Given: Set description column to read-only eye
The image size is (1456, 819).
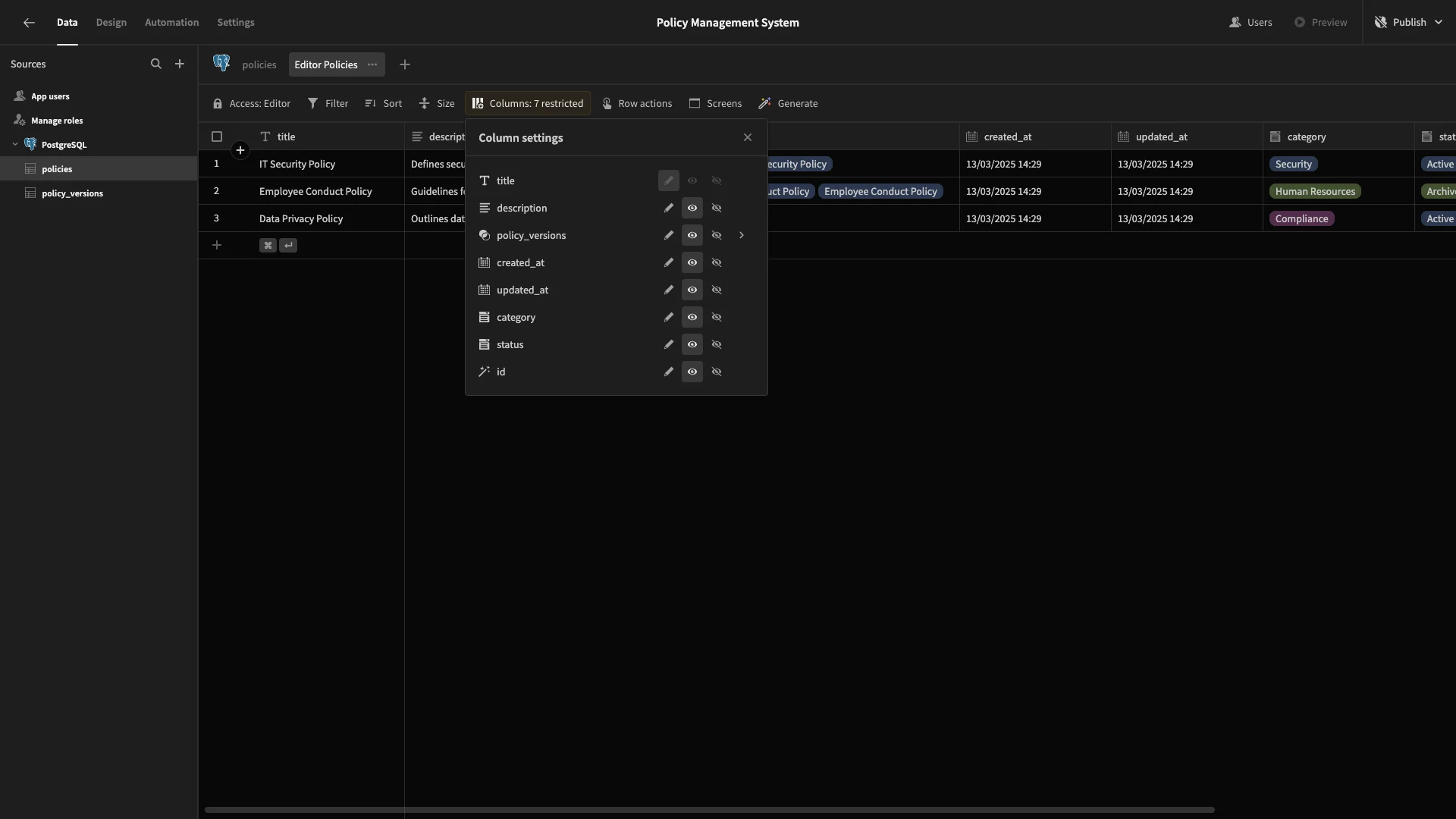Looking at the screenshot, I should [692, 208].
